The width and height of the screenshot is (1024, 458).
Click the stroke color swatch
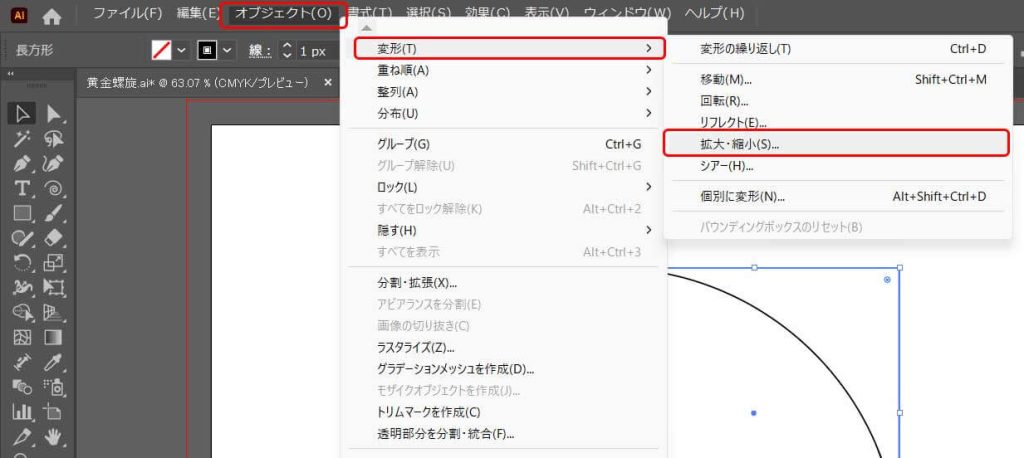pyautogui.click(x=208, y=50)
